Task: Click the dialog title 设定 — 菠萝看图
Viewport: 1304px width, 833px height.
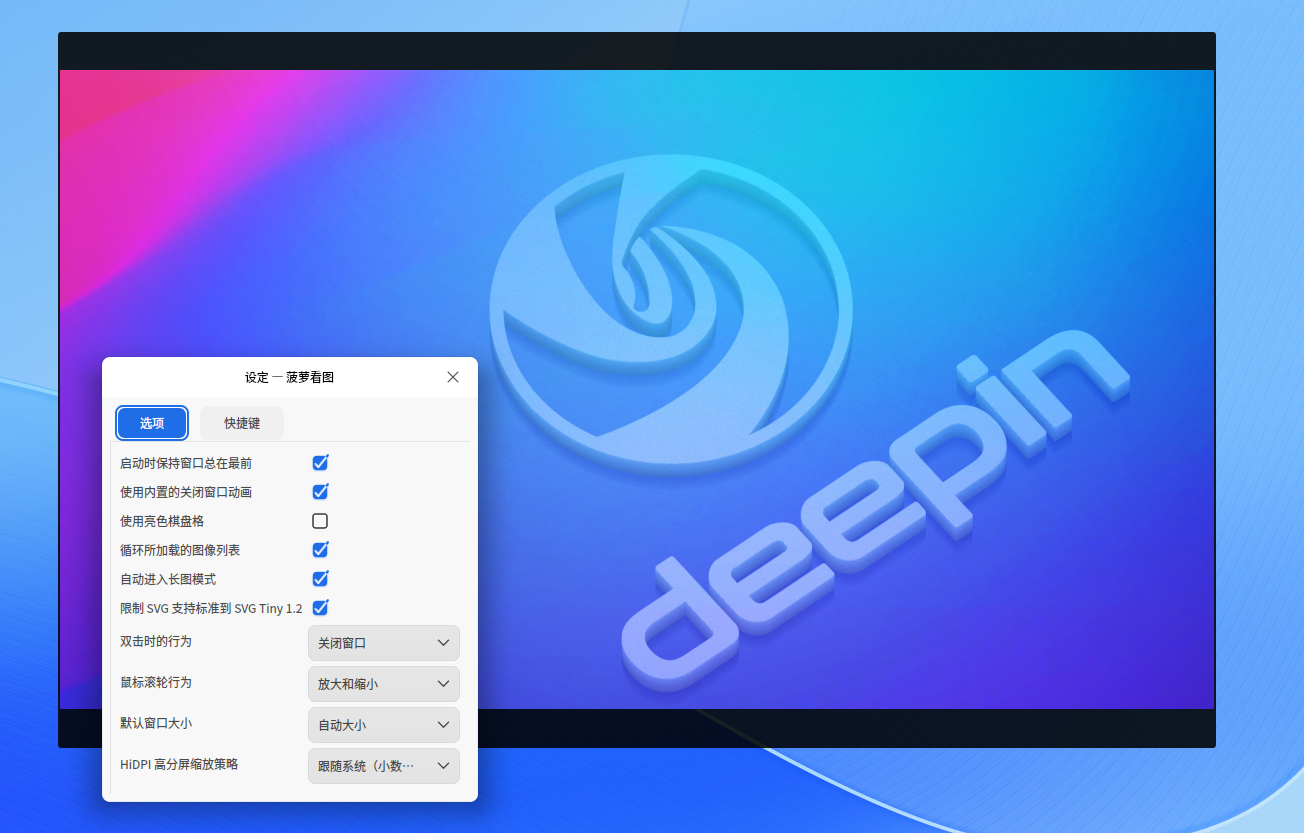Action: (289, 377)
